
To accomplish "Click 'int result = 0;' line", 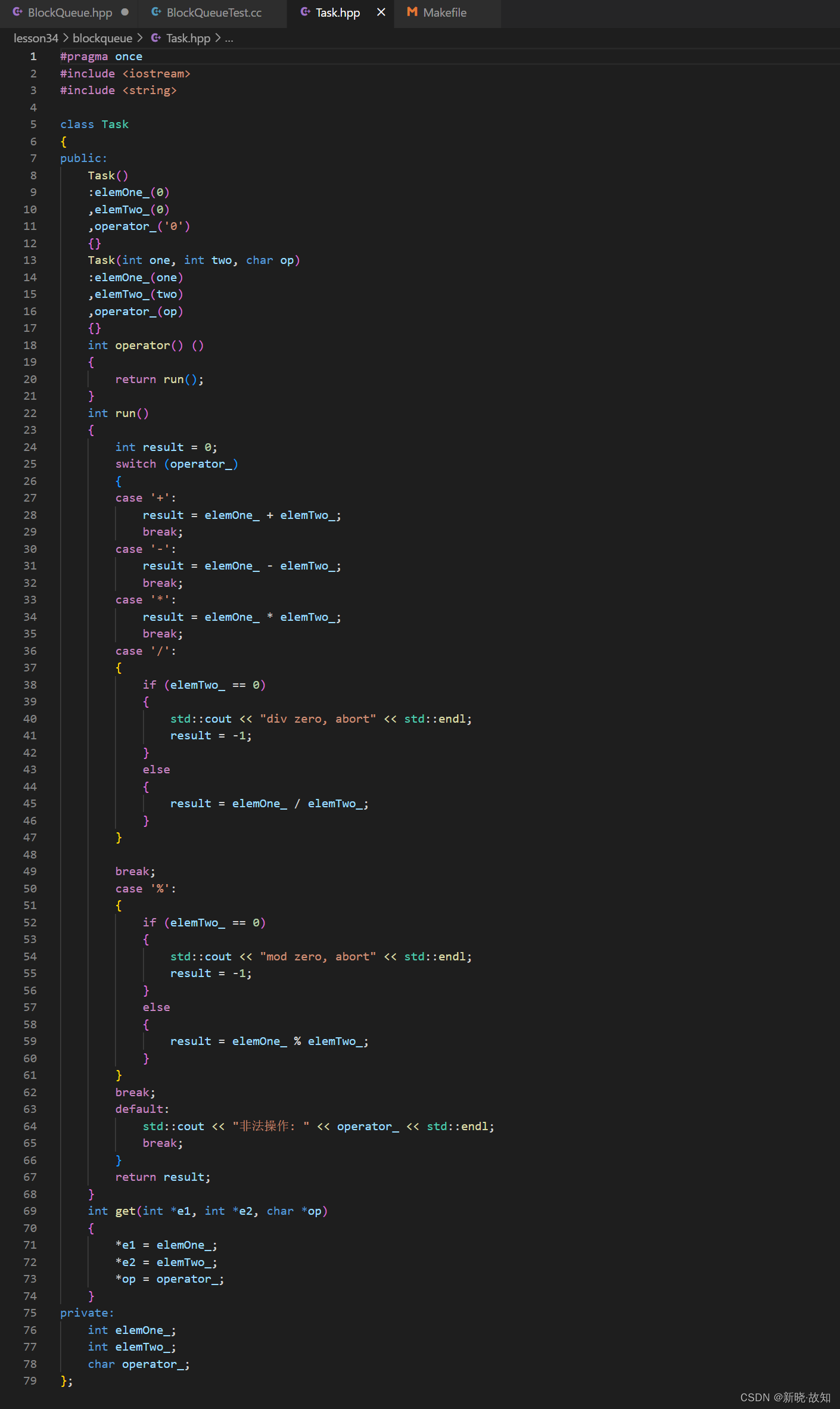I will 166,447.
